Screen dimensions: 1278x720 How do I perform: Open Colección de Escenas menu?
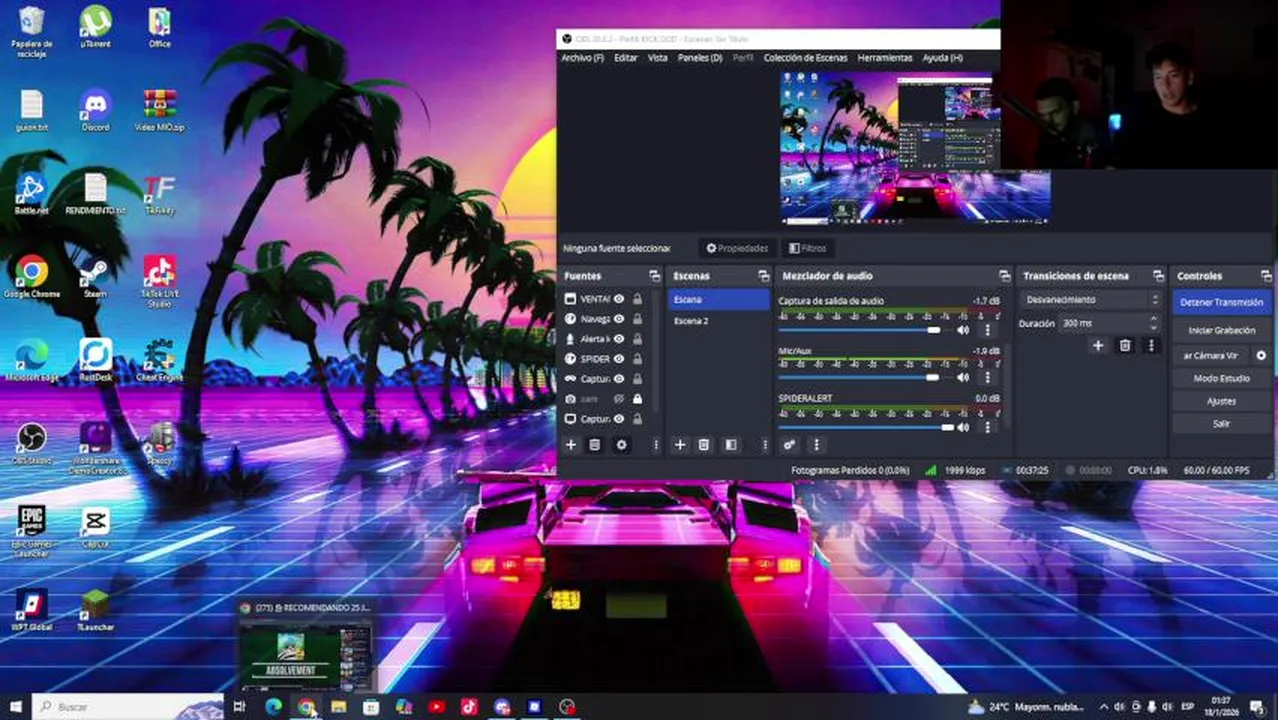coord(806,58)
